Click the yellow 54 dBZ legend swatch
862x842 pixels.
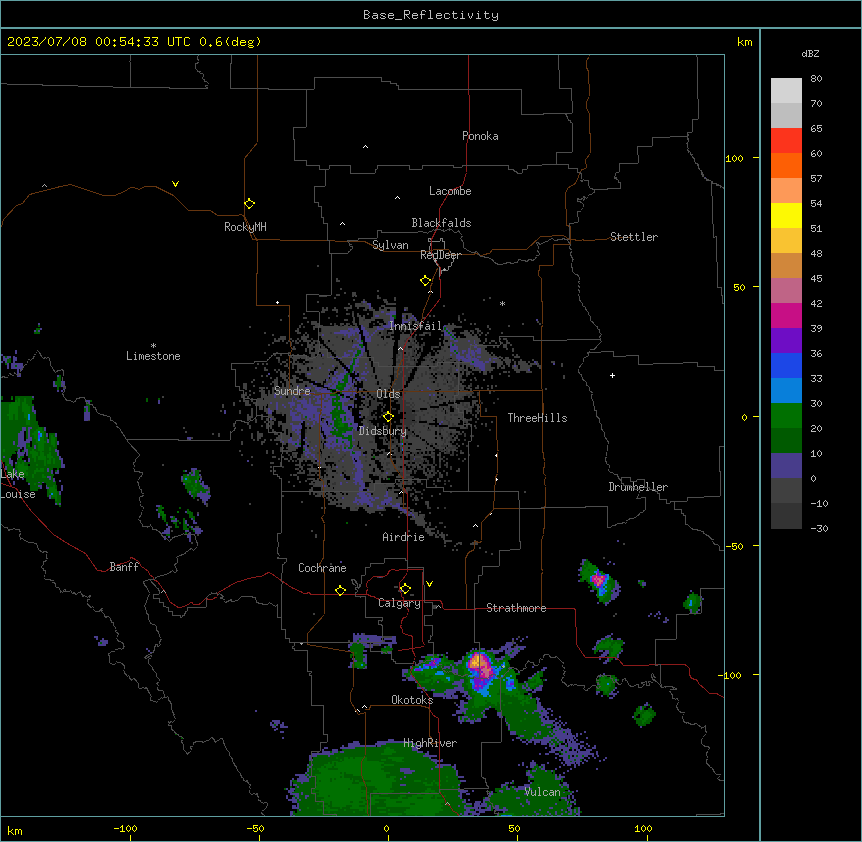[786, 215]
